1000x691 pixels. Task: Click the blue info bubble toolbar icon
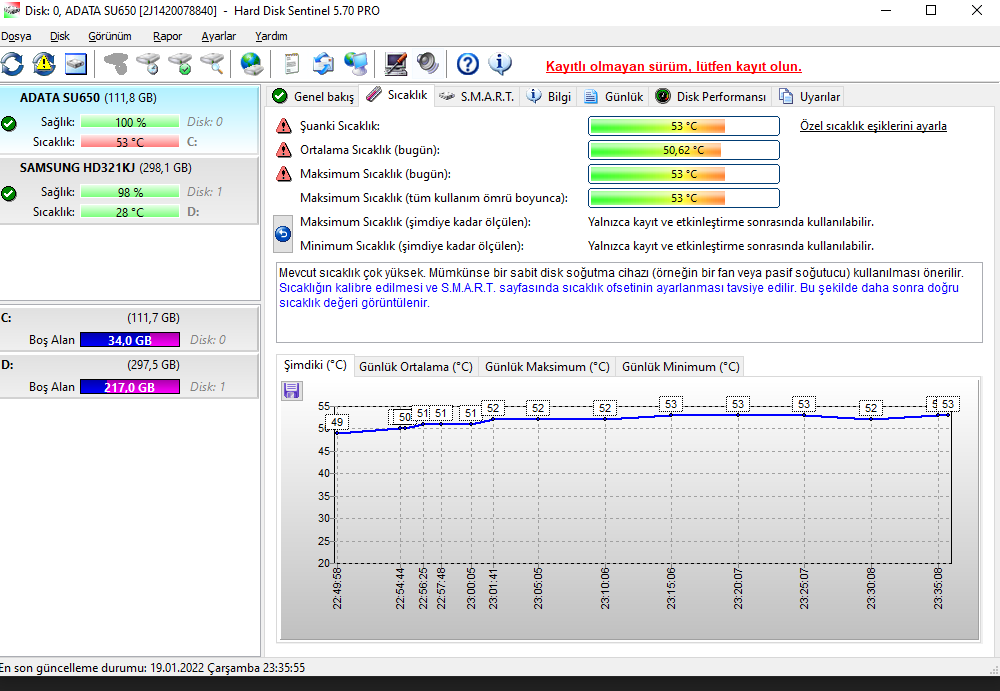[500, 64]
